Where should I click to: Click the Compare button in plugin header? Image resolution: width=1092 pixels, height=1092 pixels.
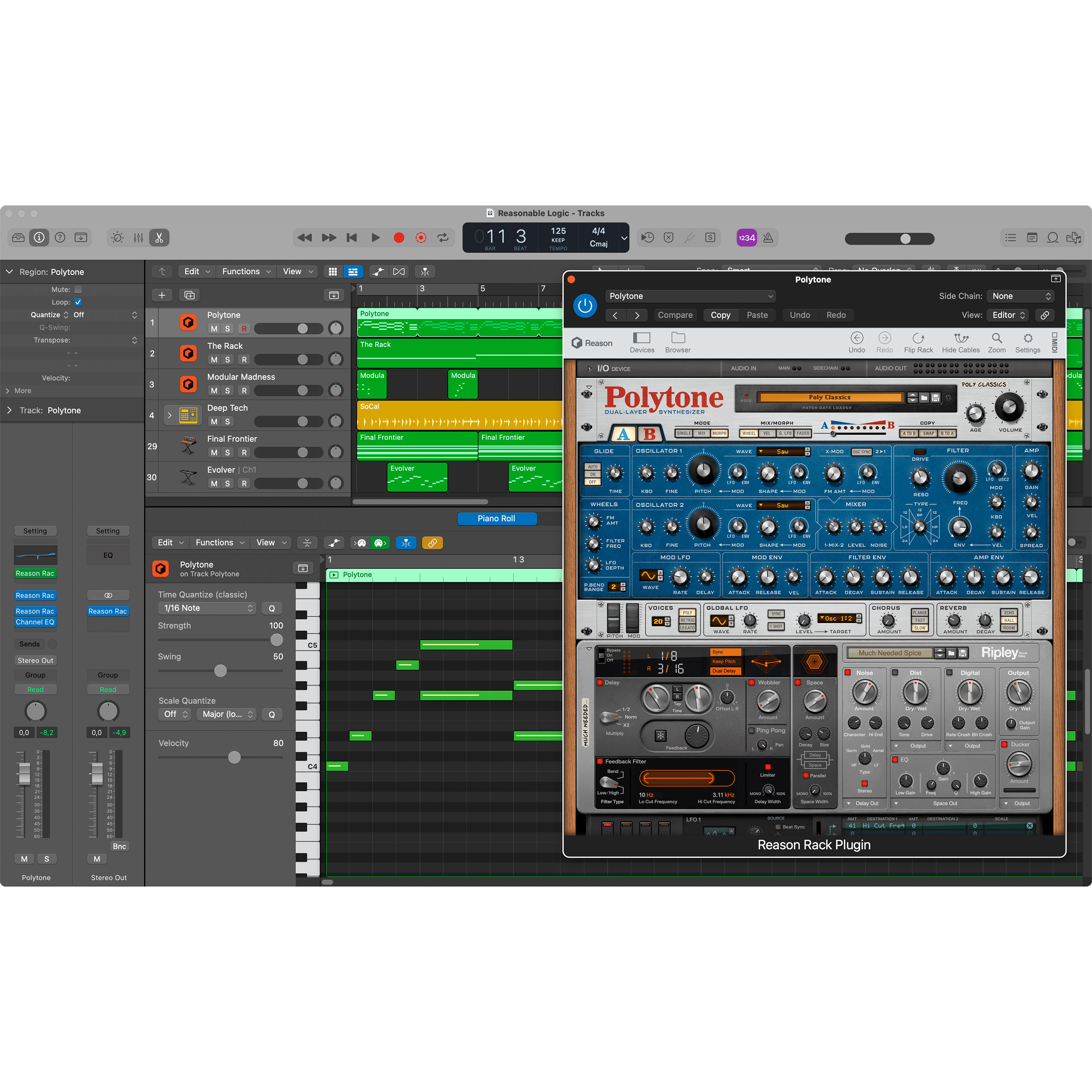(675, 315)
